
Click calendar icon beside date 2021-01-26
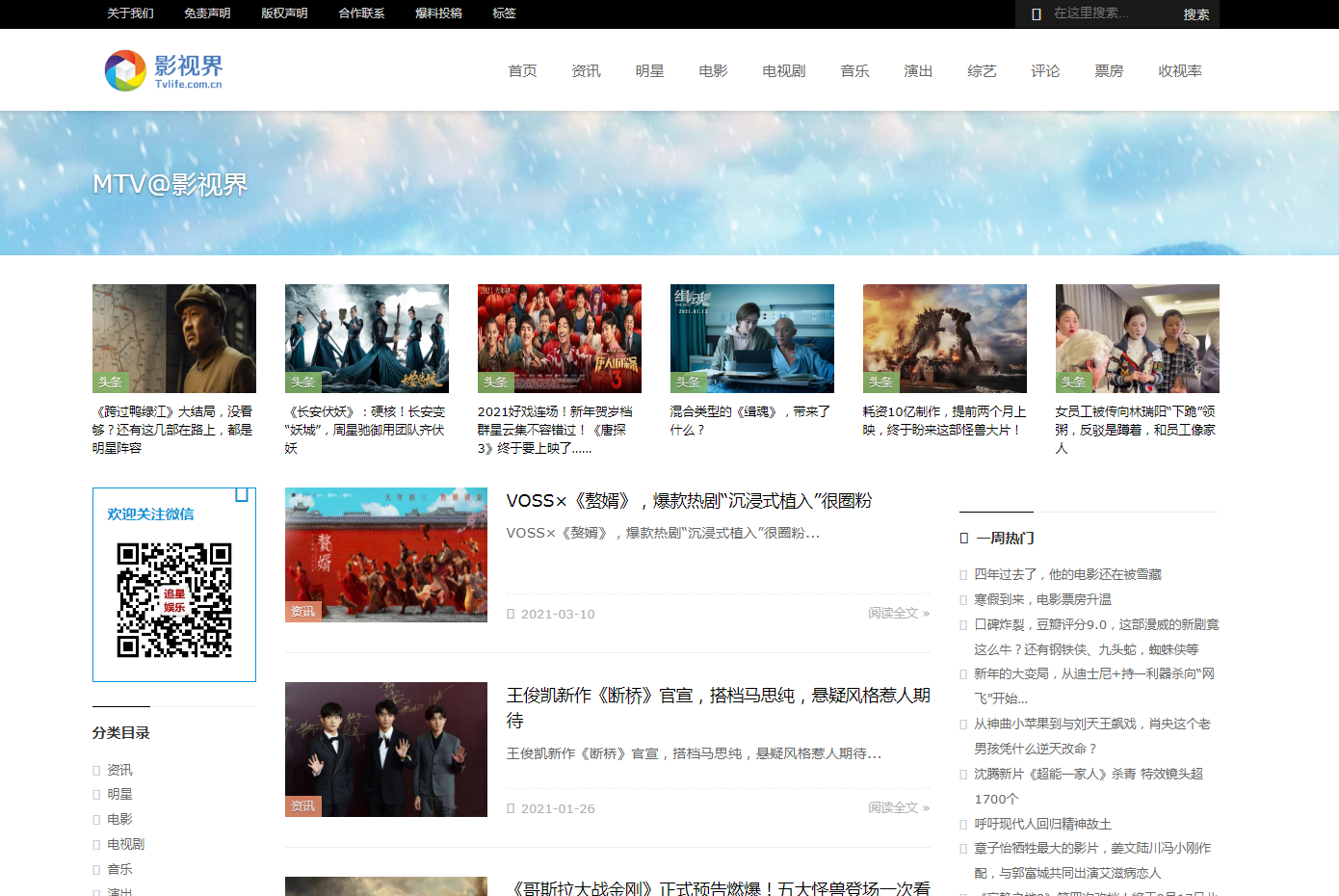[512, 808]
